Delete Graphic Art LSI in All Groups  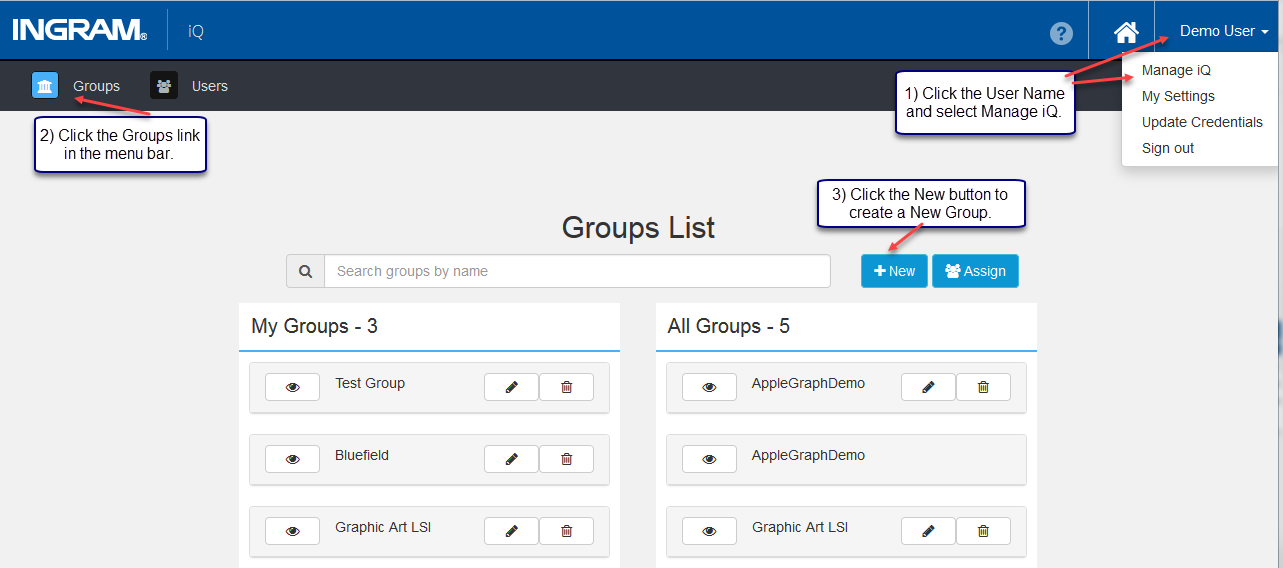tap(983, 531)
